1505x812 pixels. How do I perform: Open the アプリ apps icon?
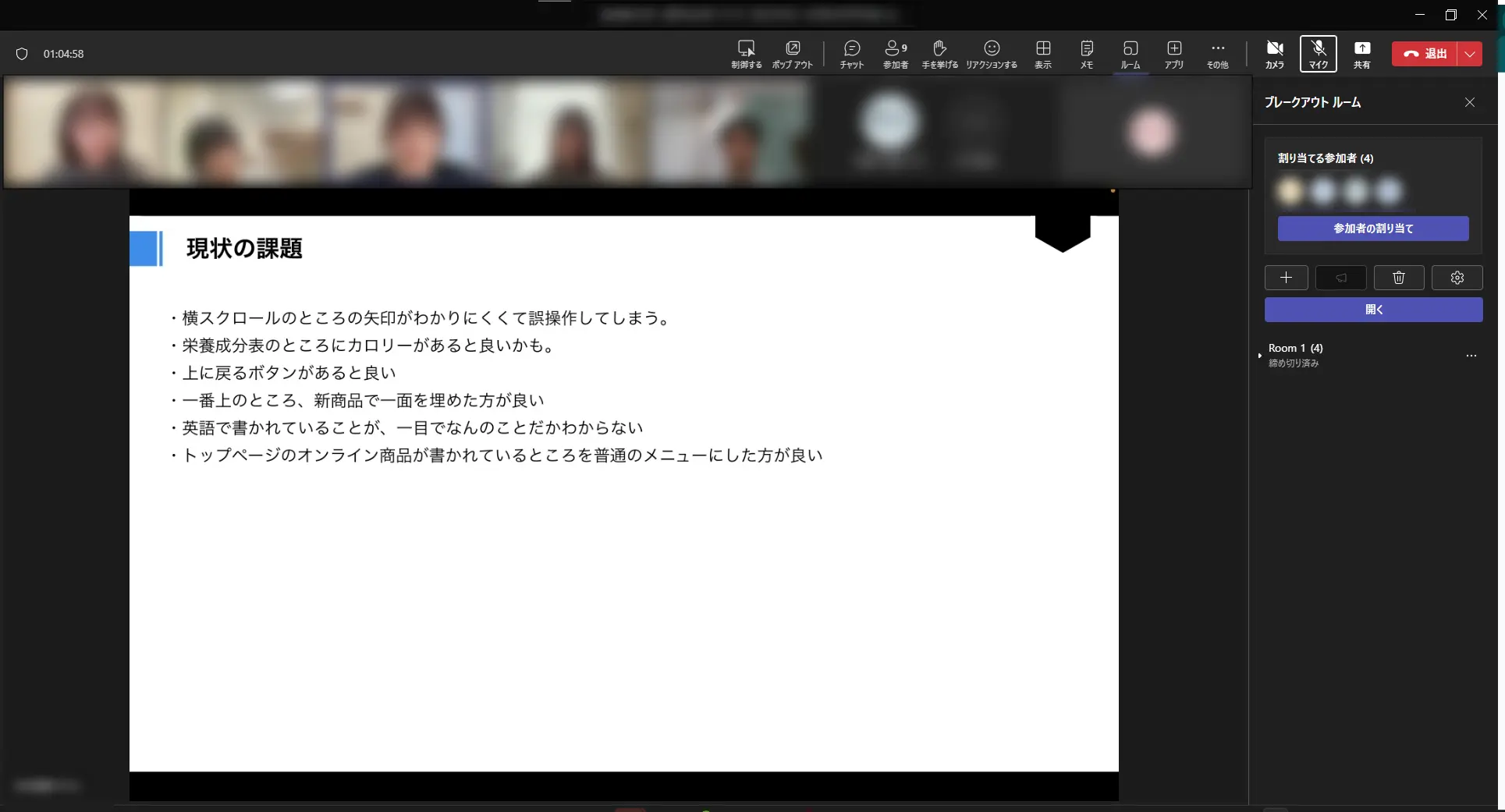coord(1174,54)
